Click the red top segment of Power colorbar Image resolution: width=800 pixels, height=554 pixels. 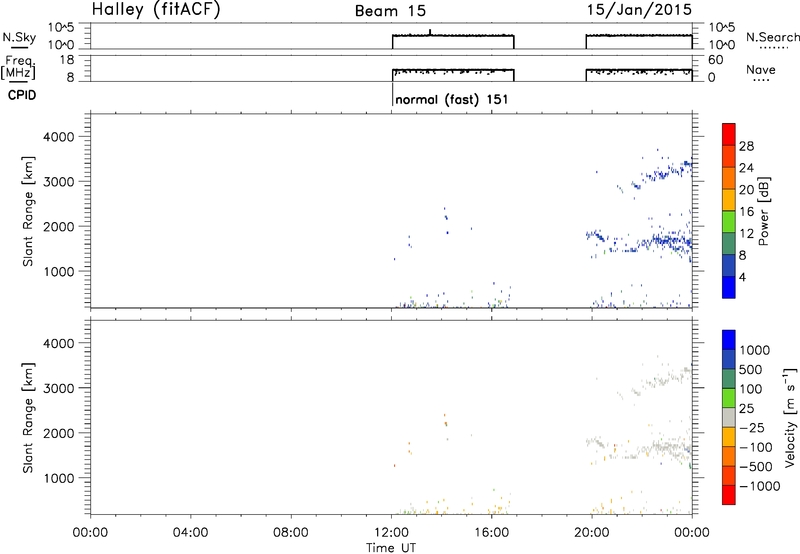(729, 134)
